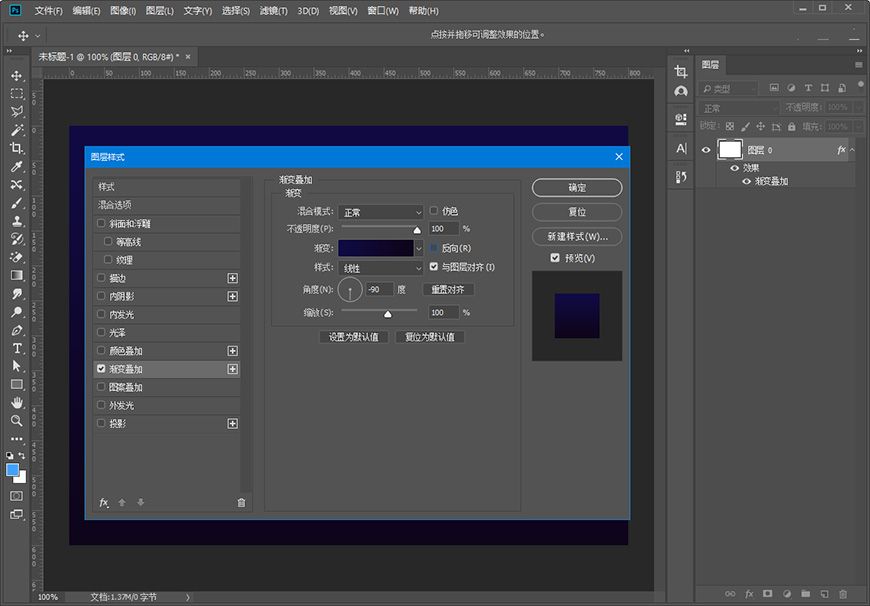
Task: Toggle the 仿色 checkbox
Action: coord(434,210)
